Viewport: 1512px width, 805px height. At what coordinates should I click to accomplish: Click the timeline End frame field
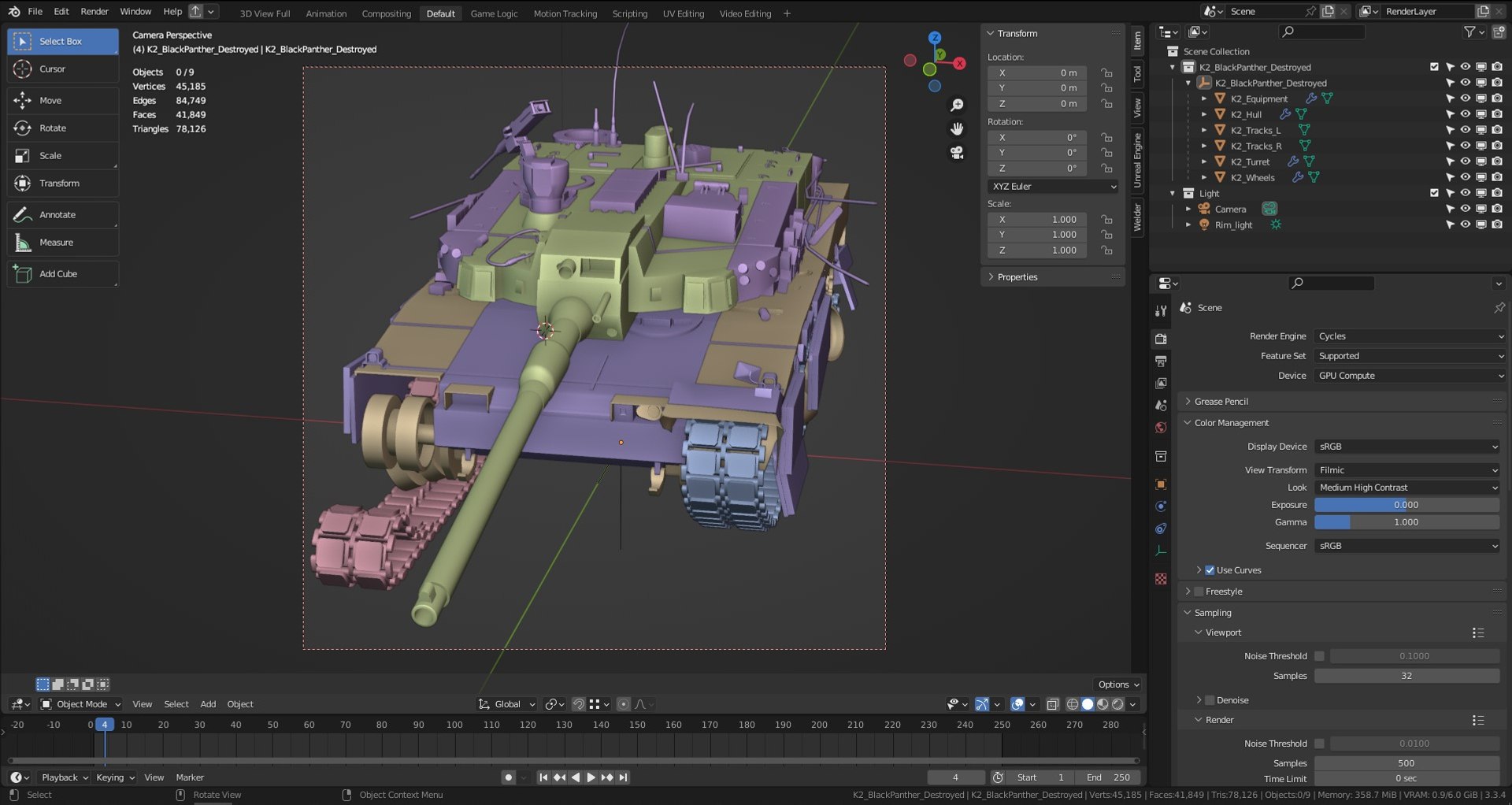(x=1108, y=777)
